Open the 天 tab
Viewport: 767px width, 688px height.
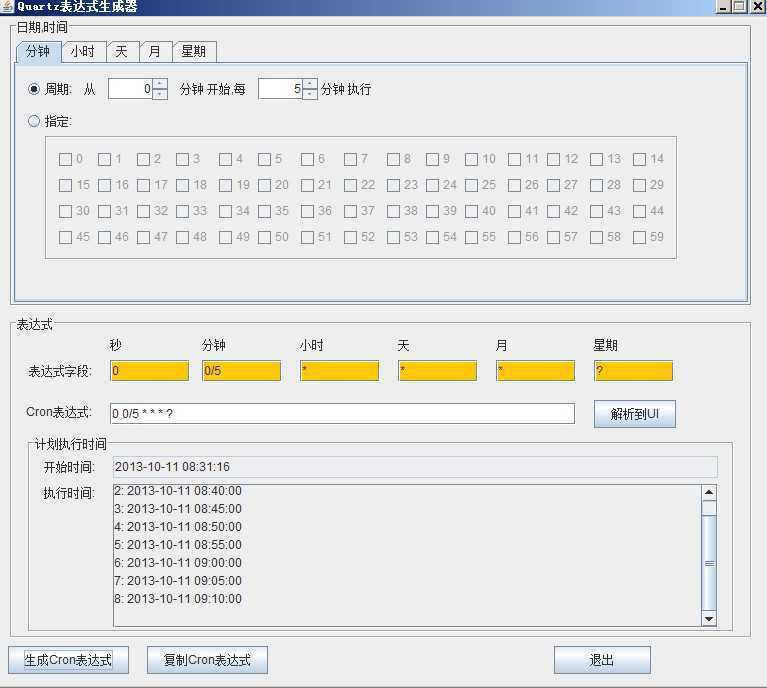122,51
